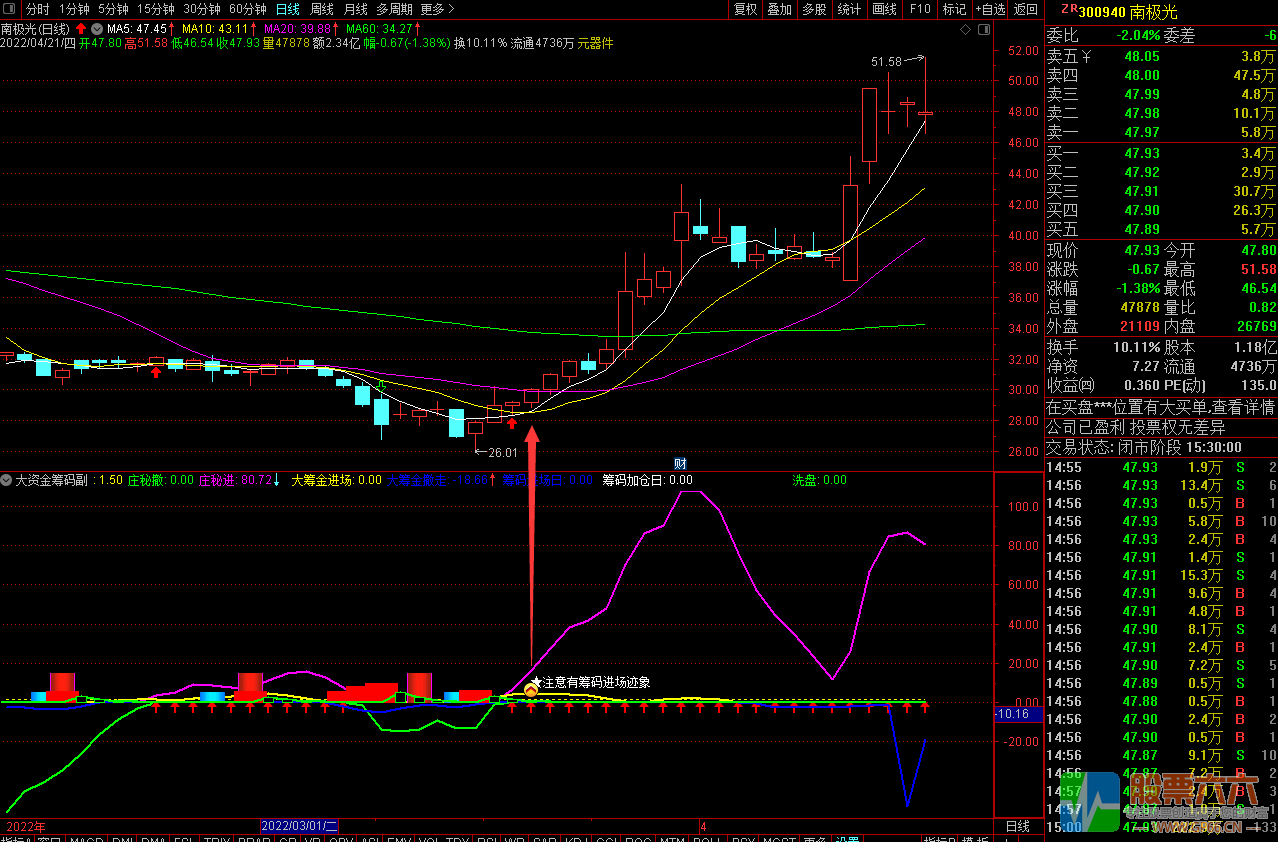
Task: Open the 统计 statistics tool
Action: [x=849, y=9]
